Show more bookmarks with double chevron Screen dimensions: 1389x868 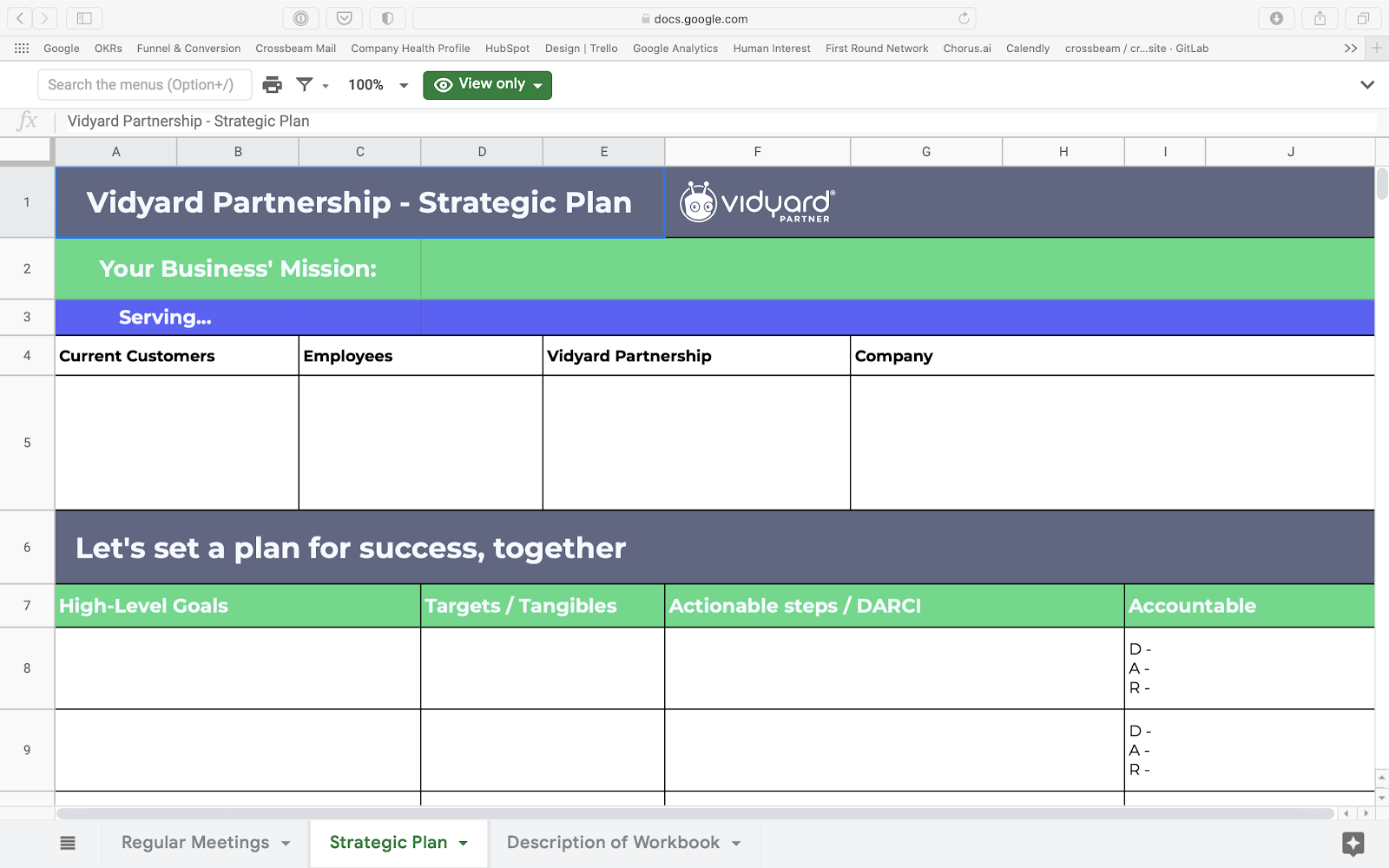point(1351,49)
